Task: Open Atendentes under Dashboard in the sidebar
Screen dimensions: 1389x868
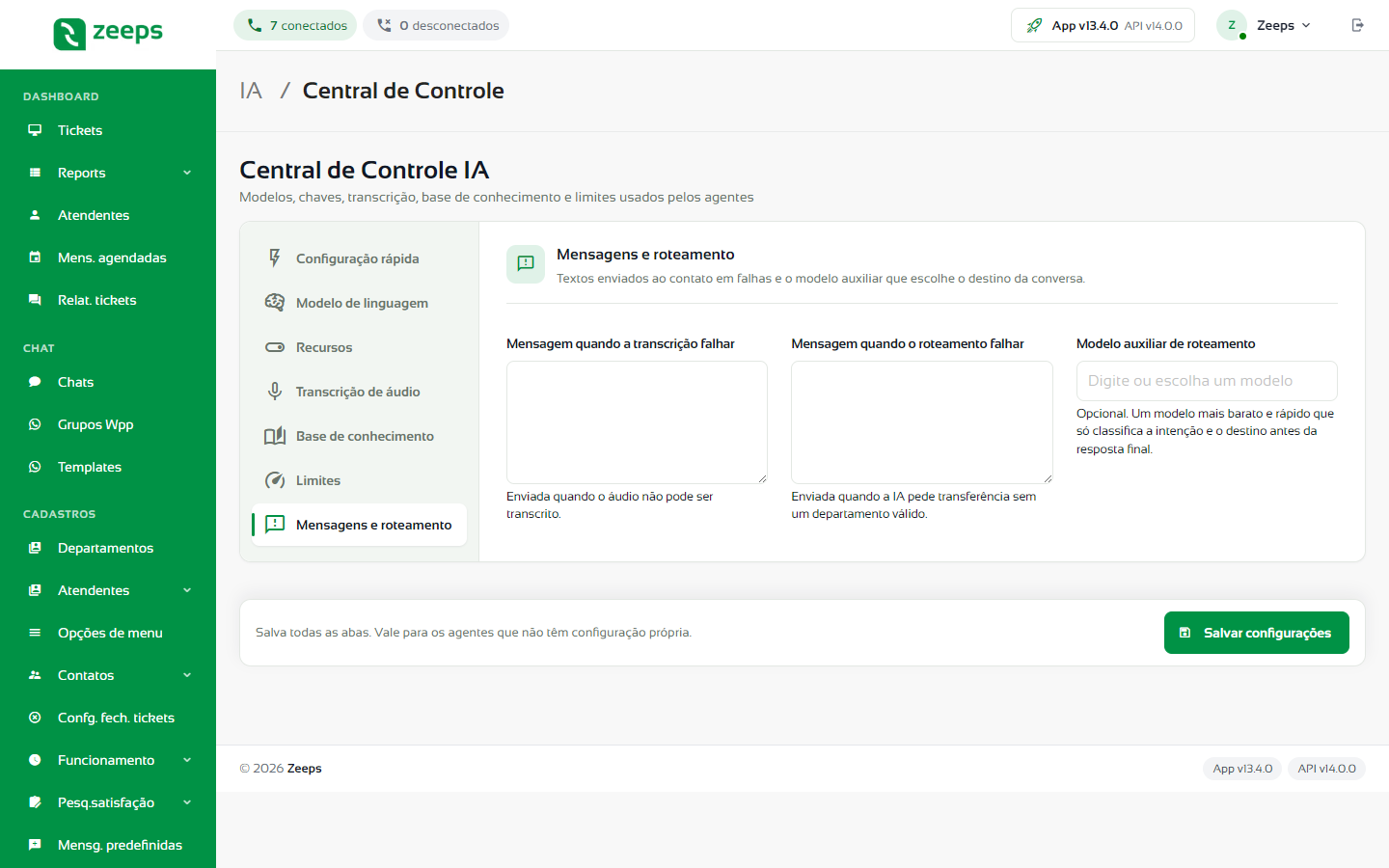Action: (108, 215)
